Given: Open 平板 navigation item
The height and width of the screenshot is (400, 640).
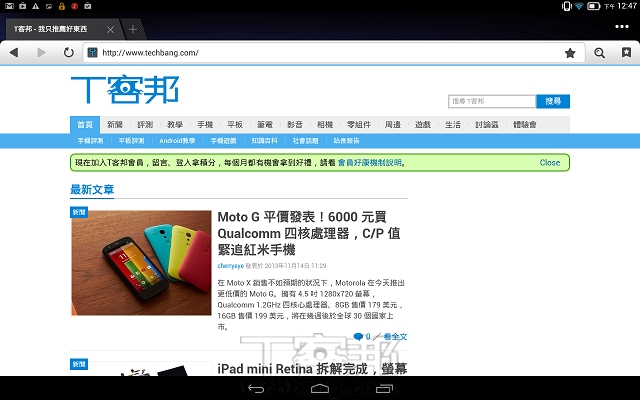Looking at the screenshot, I should [235, 124].
